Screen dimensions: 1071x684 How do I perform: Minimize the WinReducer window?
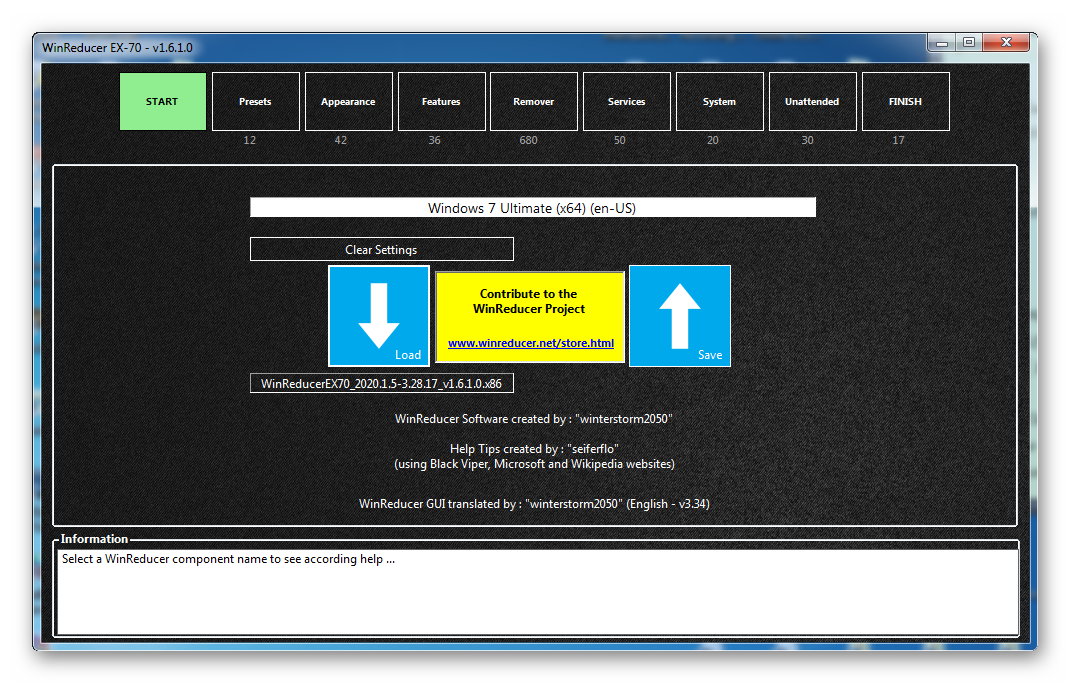[942, 43]
